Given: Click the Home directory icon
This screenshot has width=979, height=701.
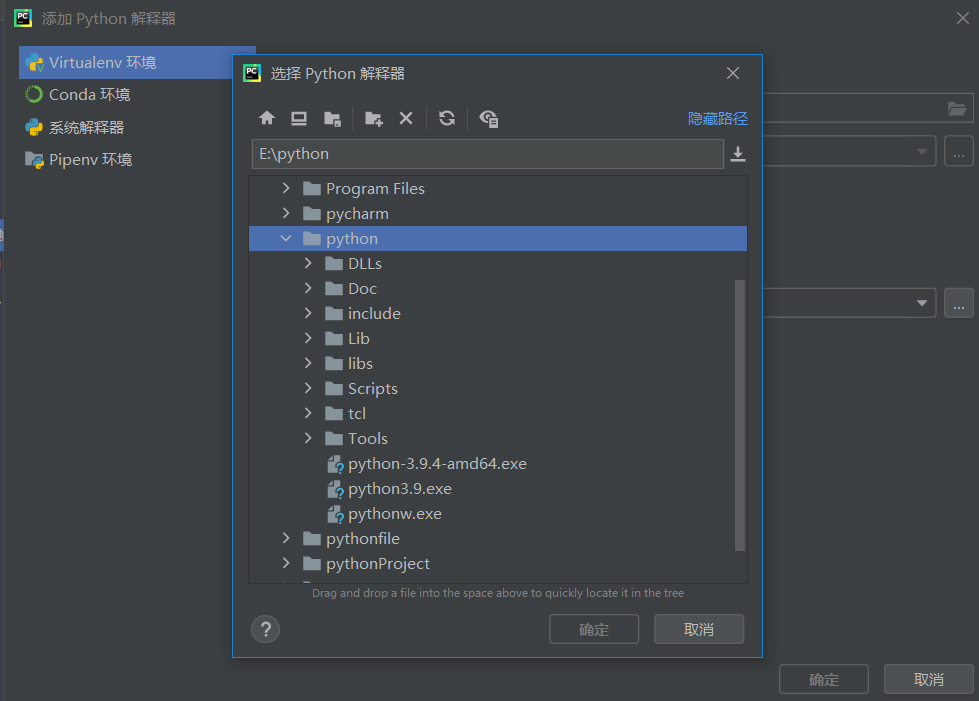Looking at the screenshot, I should (x=267, y=118).
